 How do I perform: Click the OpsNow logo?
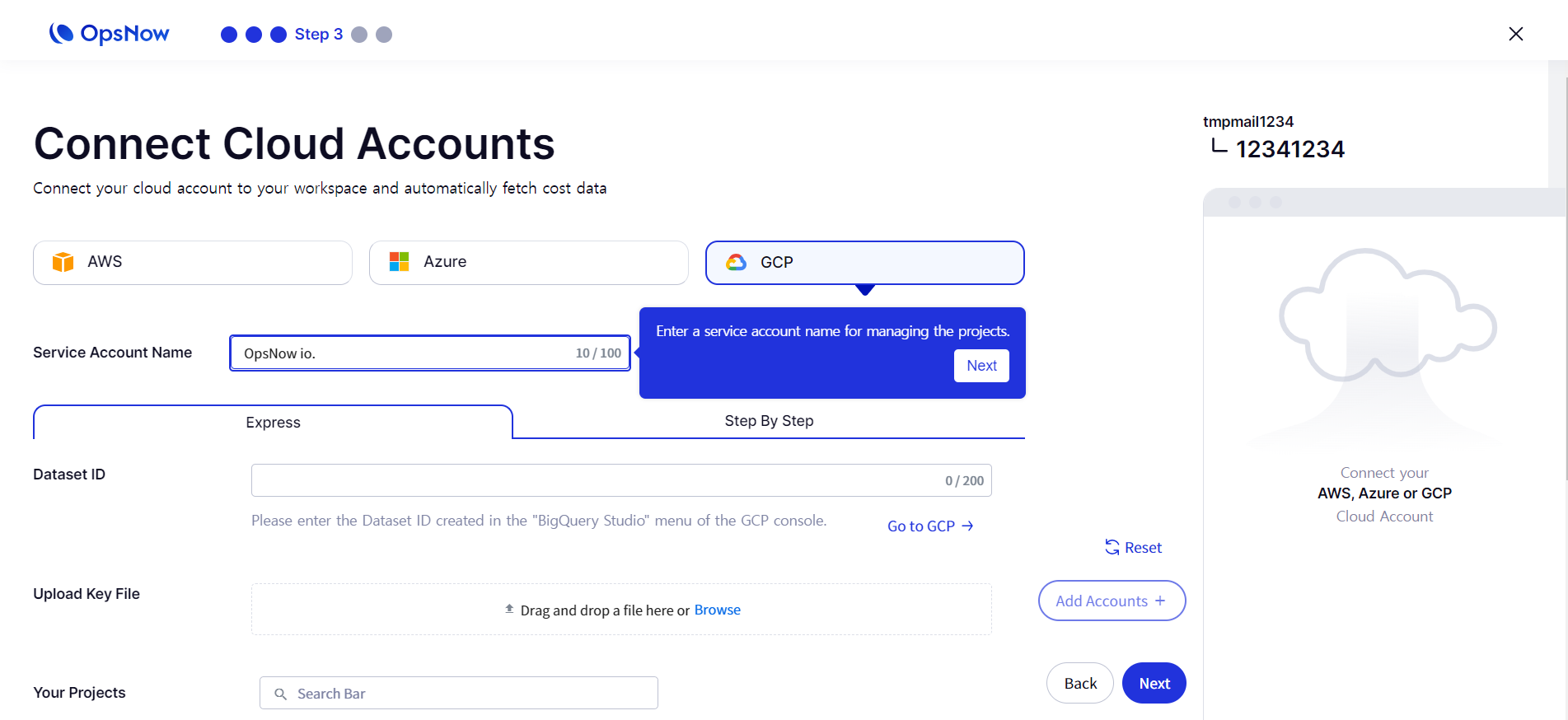pos(109,34)
